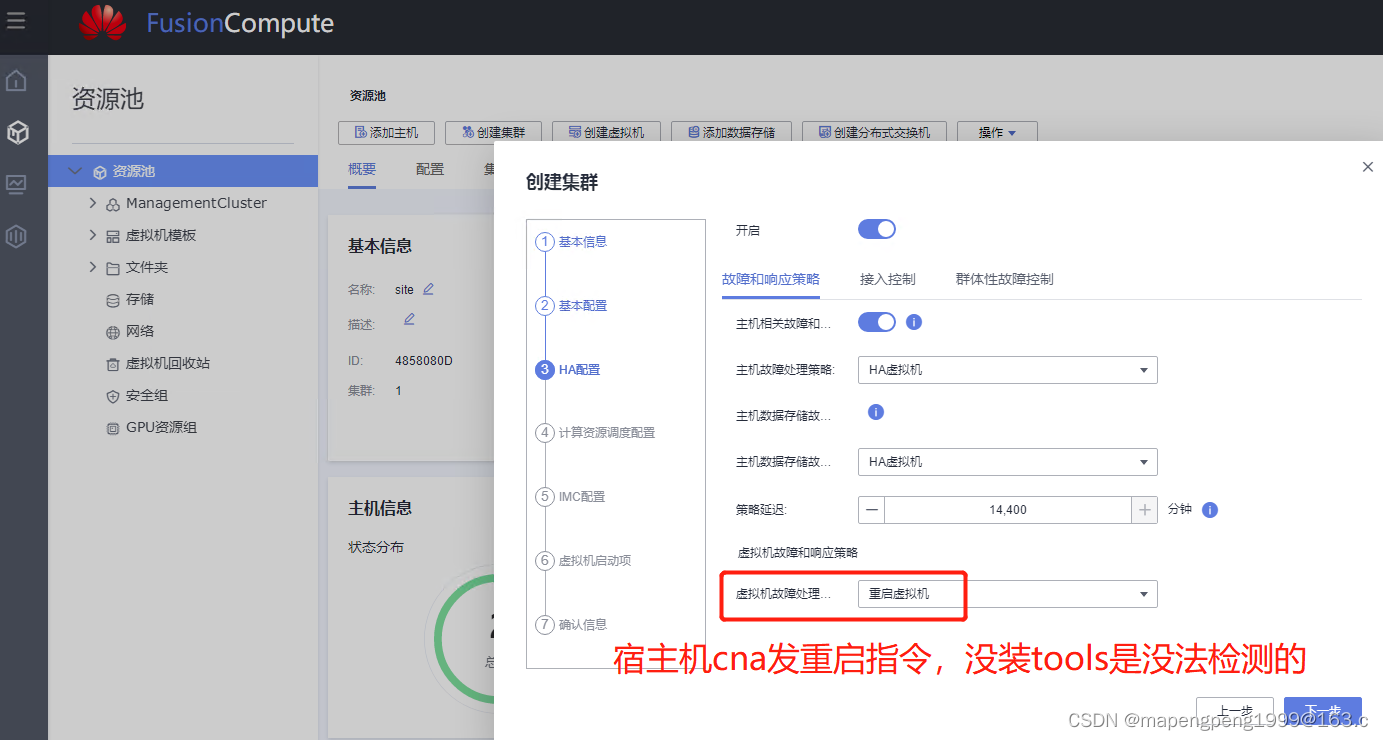Show info for 主机相关故障 toggle
The image size is (1383, 740).
(x=913, y=322)
